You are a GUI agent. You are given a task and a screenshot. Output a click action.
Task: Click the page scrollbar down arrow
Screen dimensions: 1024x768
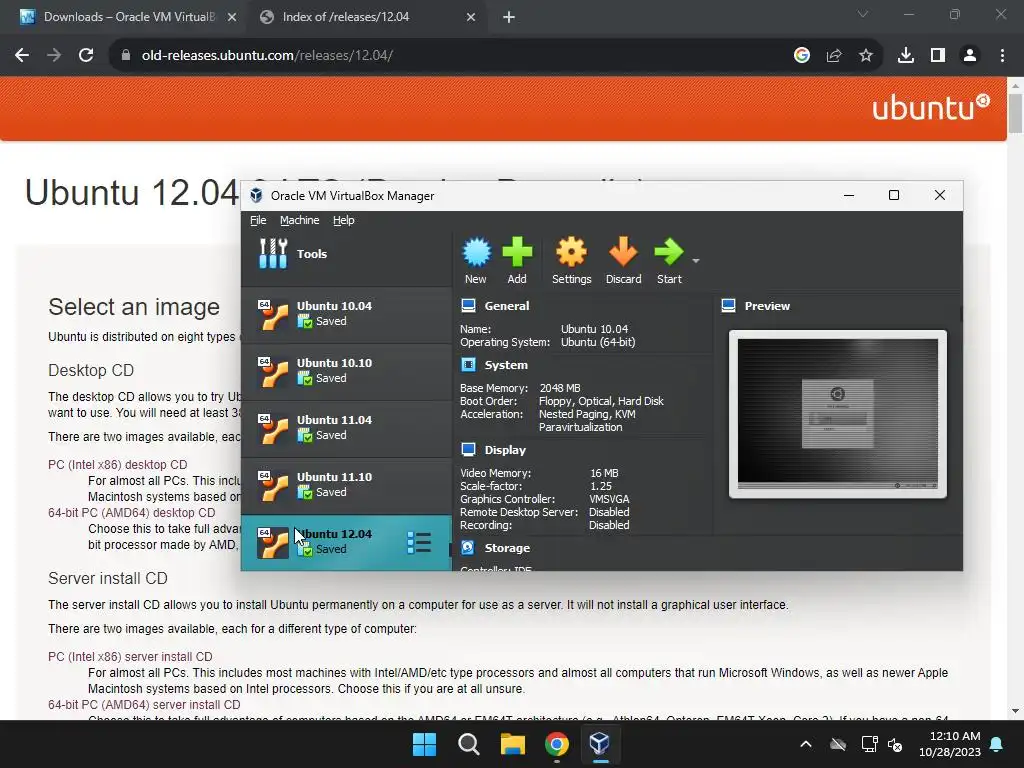point(1016,711)
